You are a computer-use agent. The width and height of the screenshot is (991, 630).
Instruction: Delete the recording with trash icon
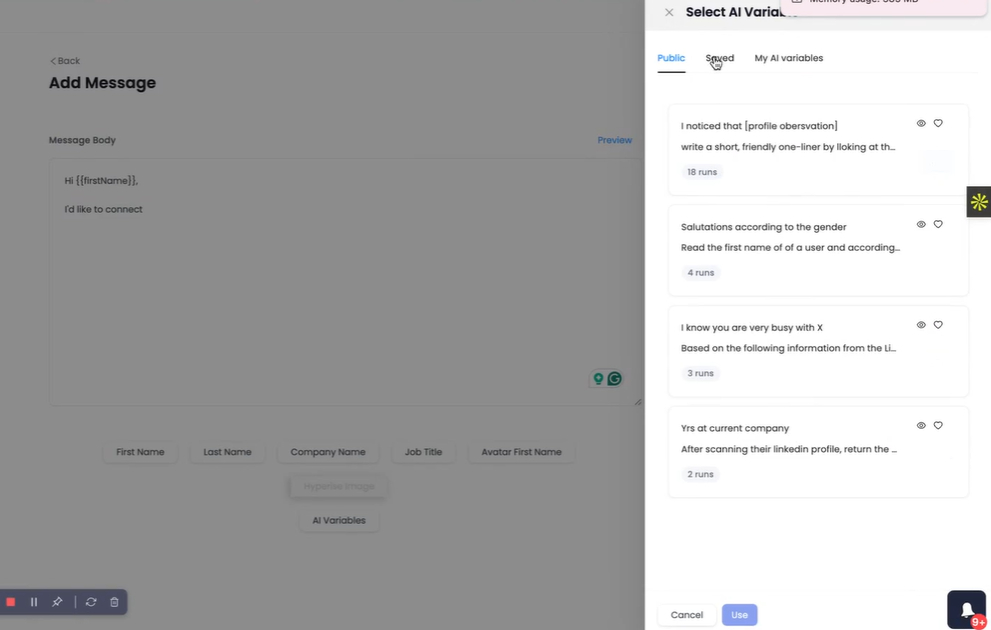114,602
